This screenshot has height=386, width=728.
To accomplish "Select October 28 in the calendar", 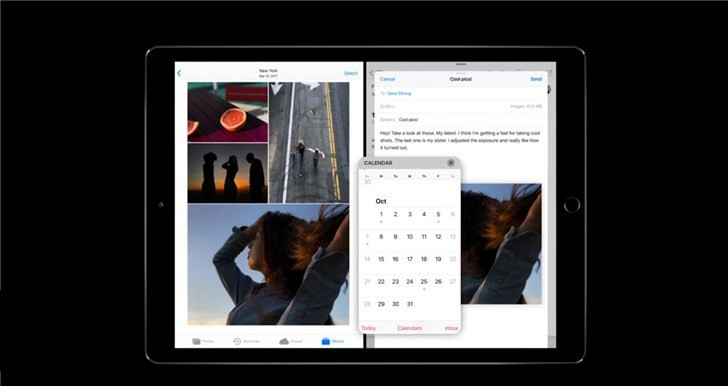I will point(367,304).
